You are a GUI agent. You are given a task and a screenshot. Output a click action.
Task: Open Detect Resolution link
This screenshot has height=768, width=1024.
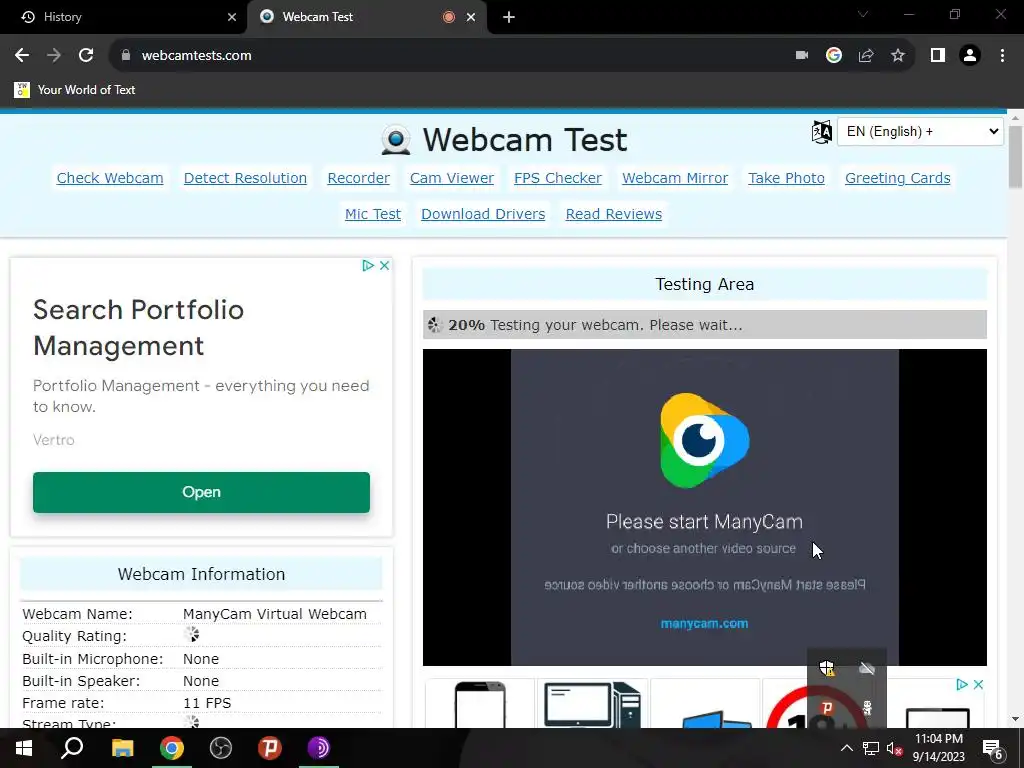pyautogui.click(x=246, y=178)
